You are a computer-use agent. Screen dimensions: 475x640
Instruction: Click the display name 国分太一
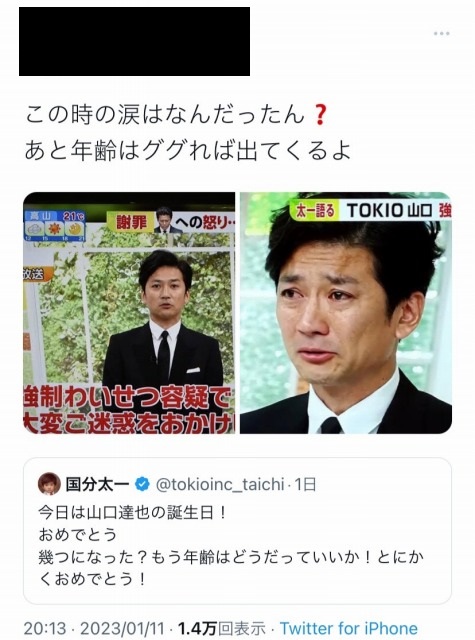[x=98, y=484]
